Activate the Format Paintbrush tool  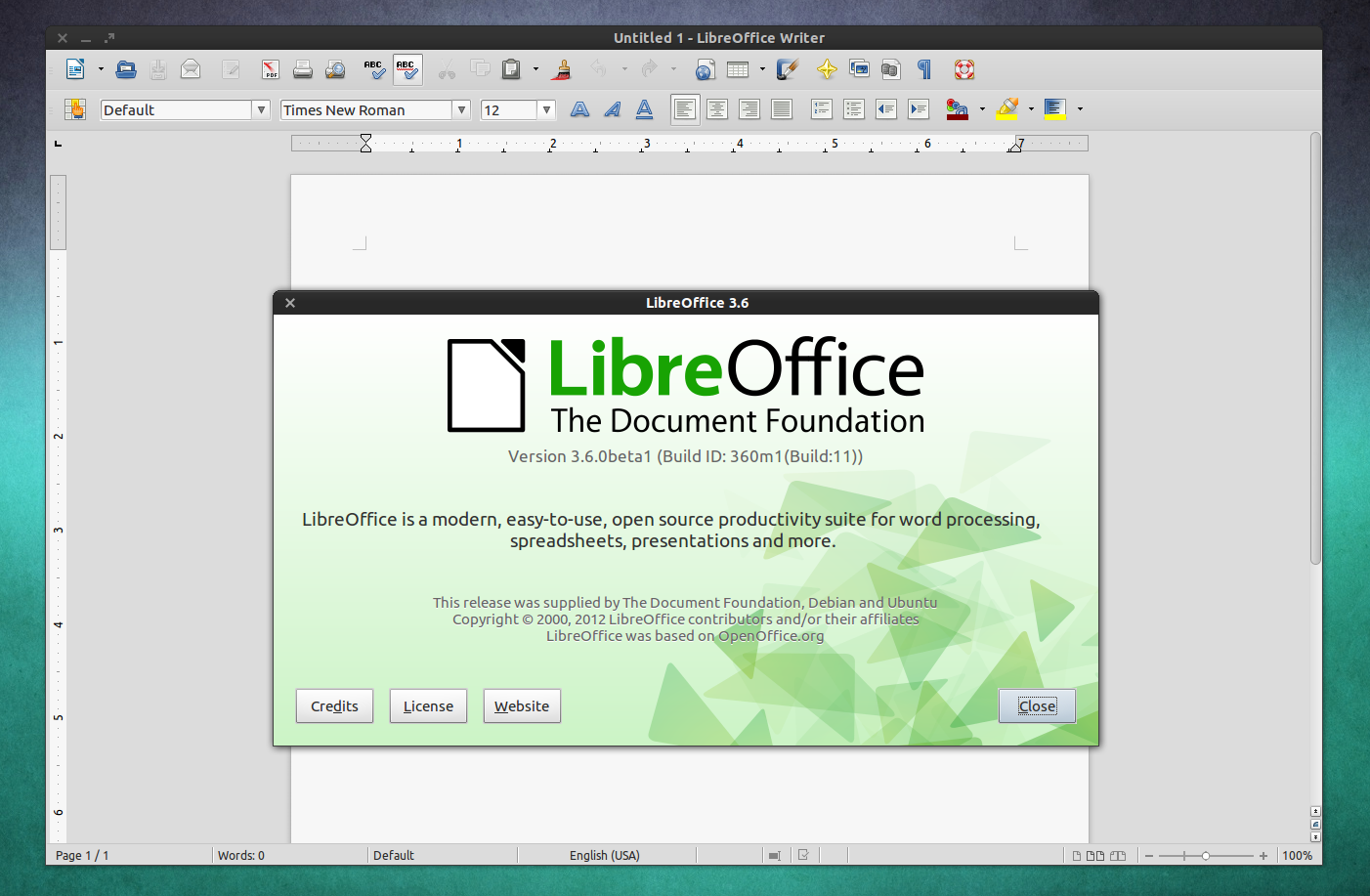(560, 69)
